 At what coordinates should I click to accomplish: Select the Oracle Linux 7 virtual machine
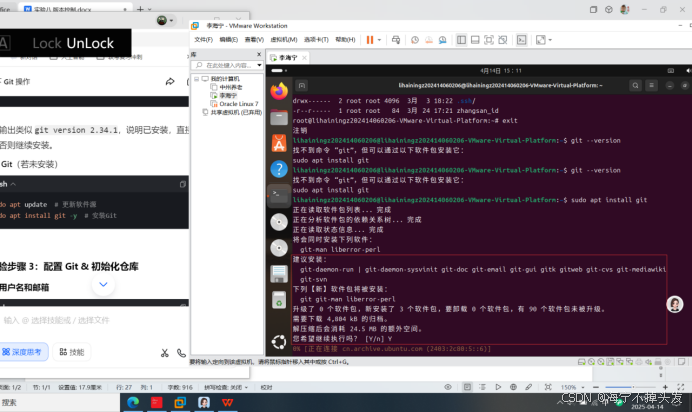(238, 104)
